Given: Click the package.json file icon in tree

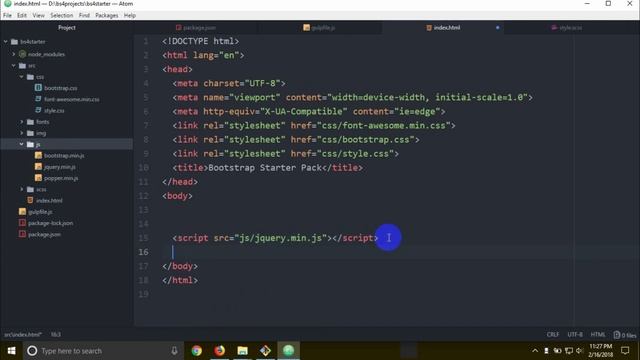Looking at the screenshot, I should [x=22, y=234].
